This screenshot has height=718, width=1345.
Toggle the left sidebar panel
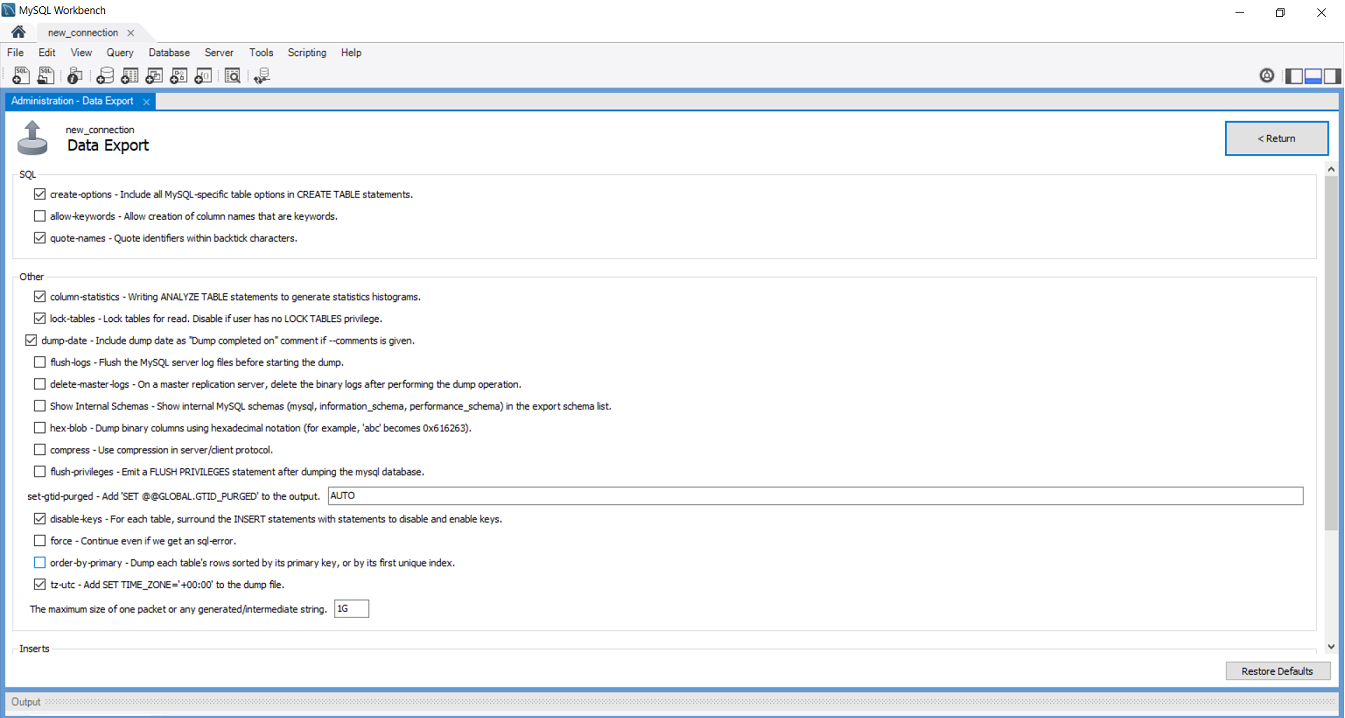coord(1294,75)
